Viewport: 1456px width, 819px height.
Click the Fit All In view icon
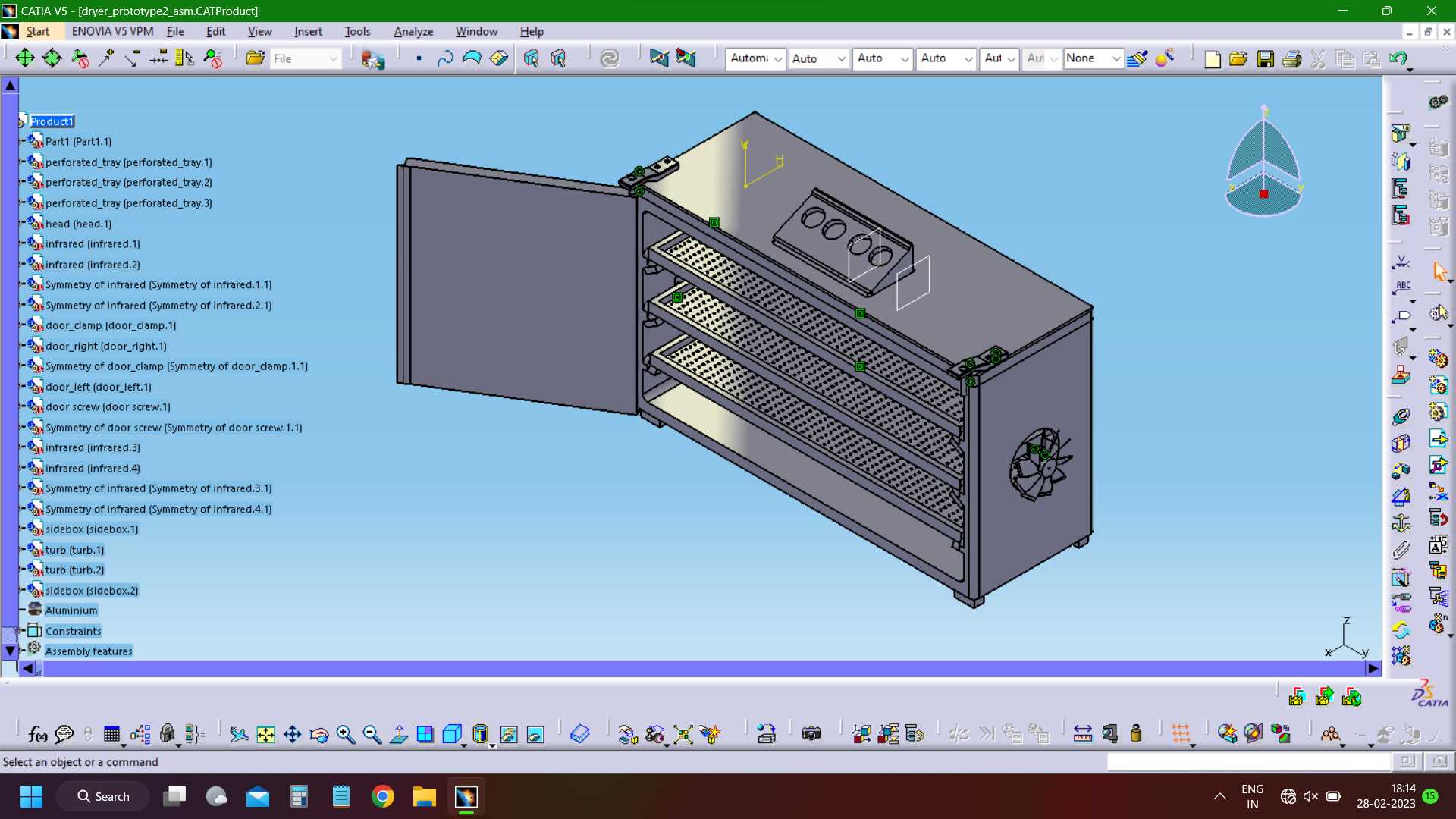[x=265, y=734]
